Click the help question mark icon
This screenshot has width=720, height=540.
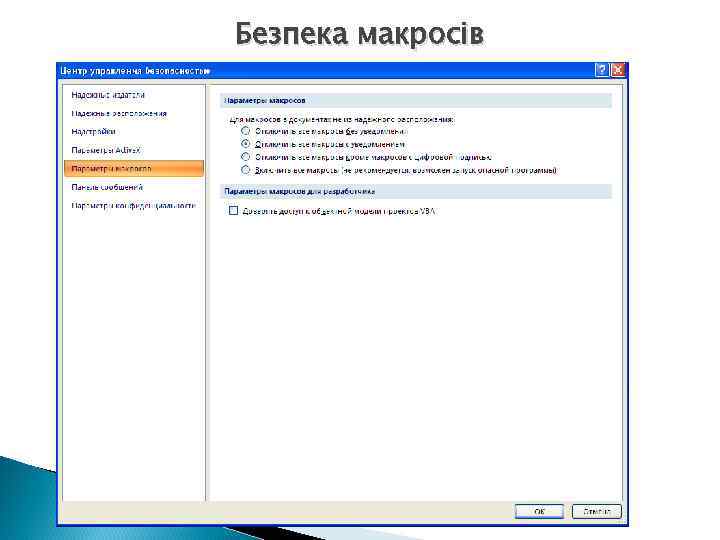tap(602, 70)
